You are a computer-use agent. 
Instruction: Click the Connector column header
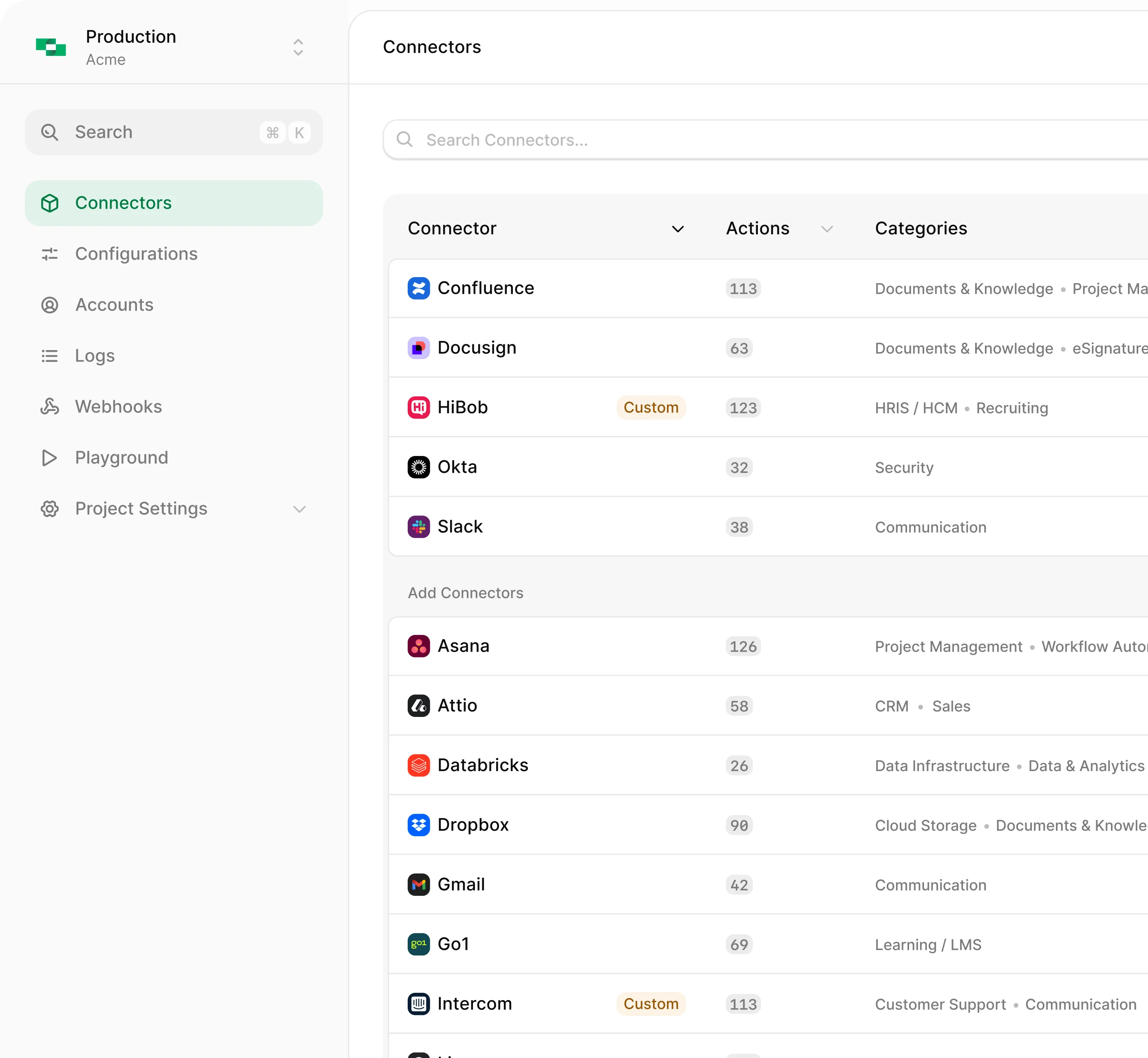click(x=453, y=228)
